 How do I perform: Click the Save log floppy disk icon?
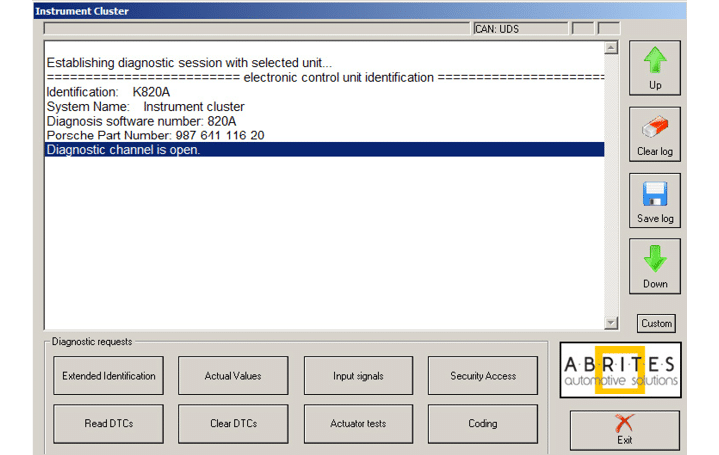[654, 194]
